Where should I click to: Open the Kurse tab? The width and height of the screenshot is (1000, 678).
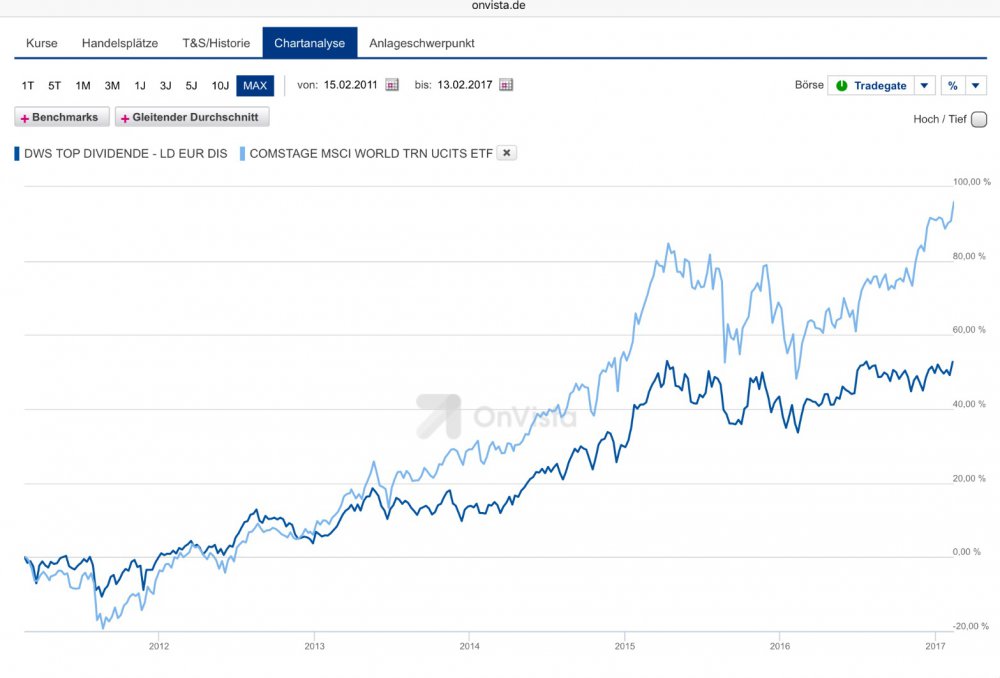(x=41, y=43)
